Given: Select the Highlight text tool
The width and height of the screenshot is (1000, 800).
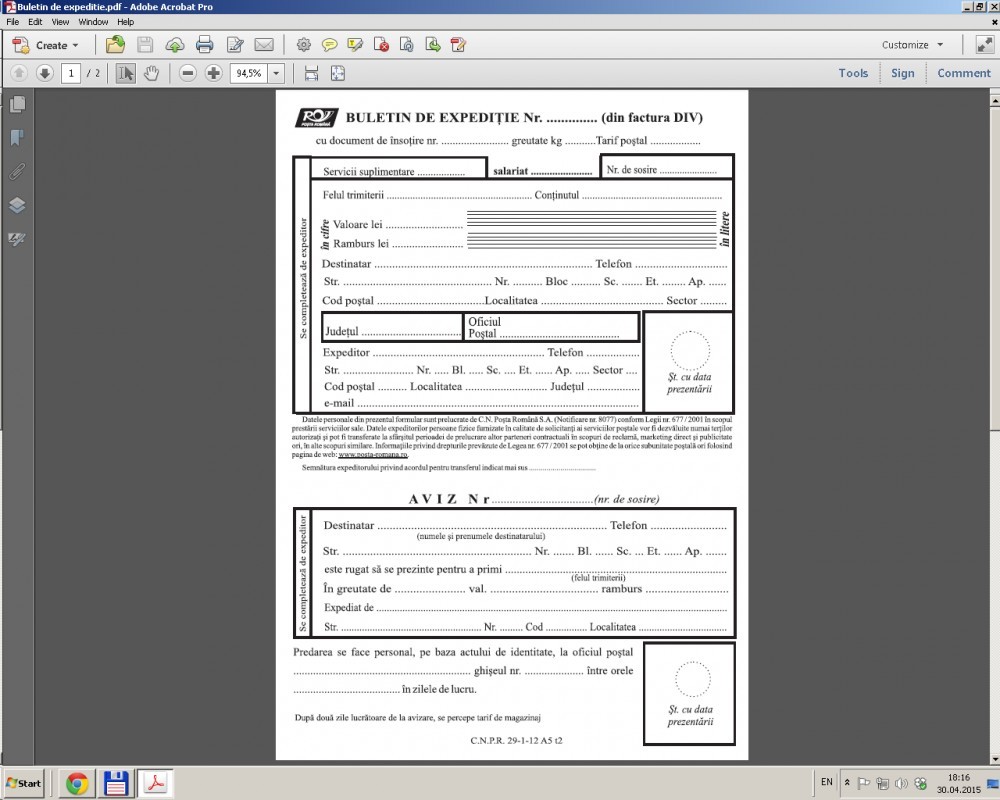Looking at the screenshot, I should pyautogui.click(x=355, y=45).
